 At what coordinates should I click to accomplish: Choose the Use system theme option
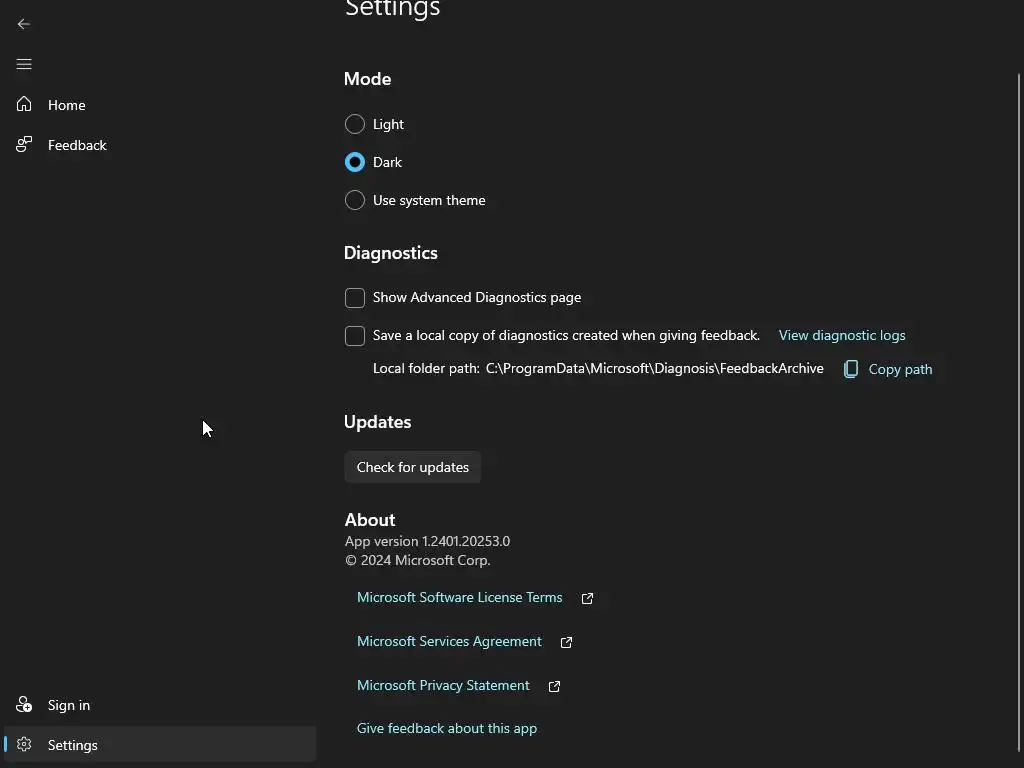355,200
